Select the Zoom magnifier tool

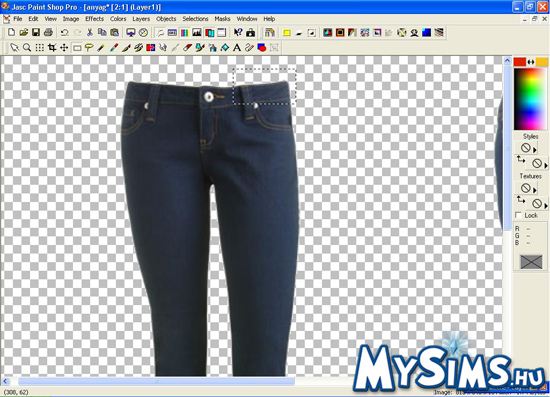(27, 48)
